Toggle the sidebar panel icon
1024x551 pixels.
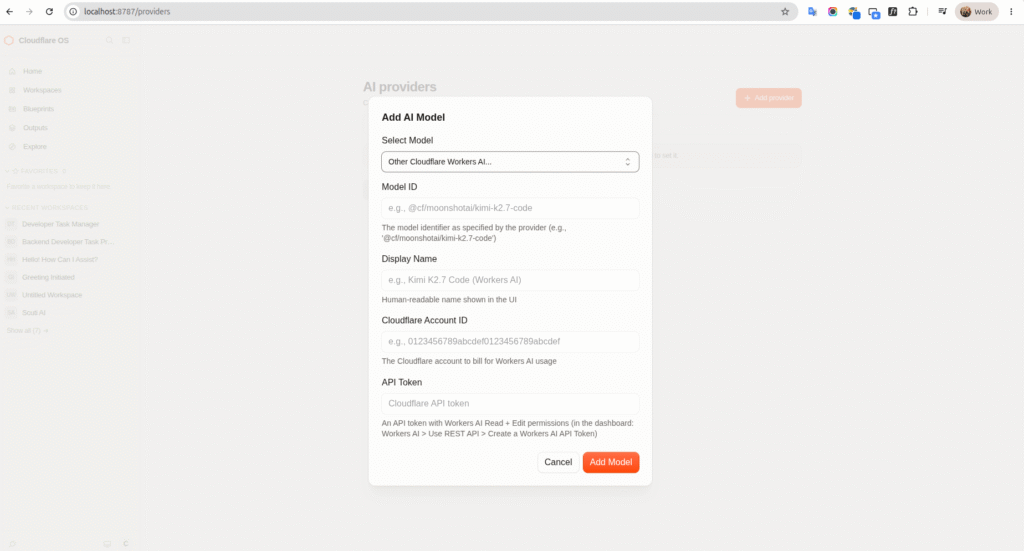(x=126, y=40)
